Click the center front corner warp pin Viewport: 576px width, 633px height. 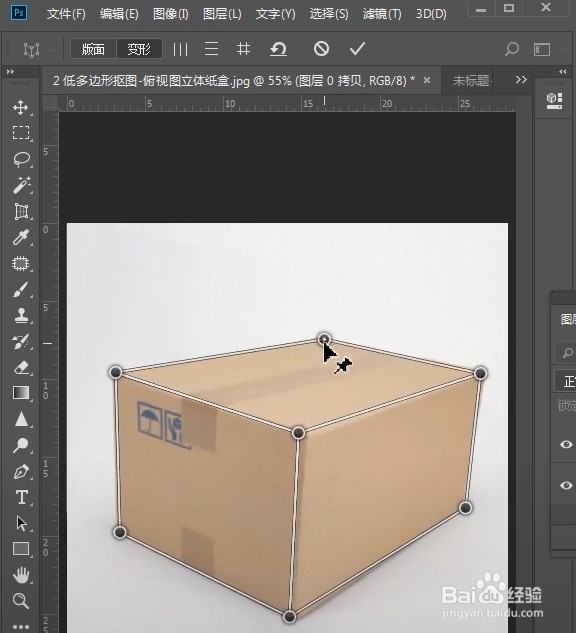pyautogui.click(x=298, y=433)
